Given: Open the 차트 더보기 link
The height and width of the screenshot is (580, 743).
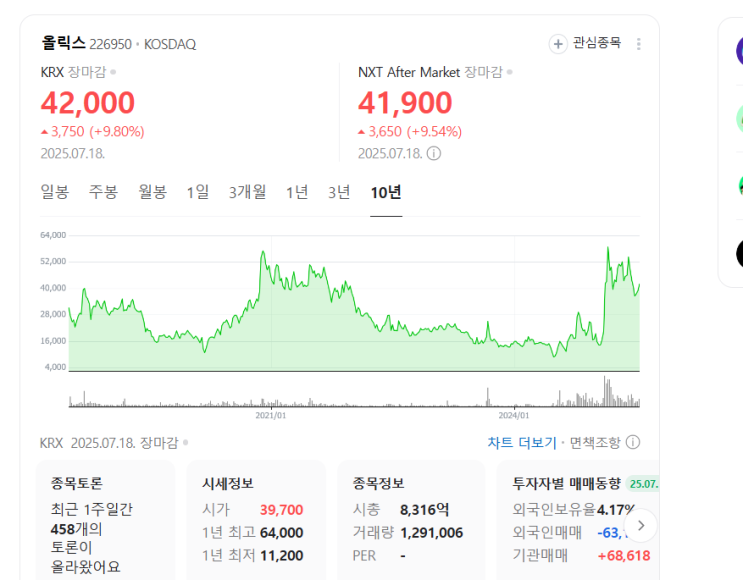Looking at the screenshot, I should click(522, 442).
